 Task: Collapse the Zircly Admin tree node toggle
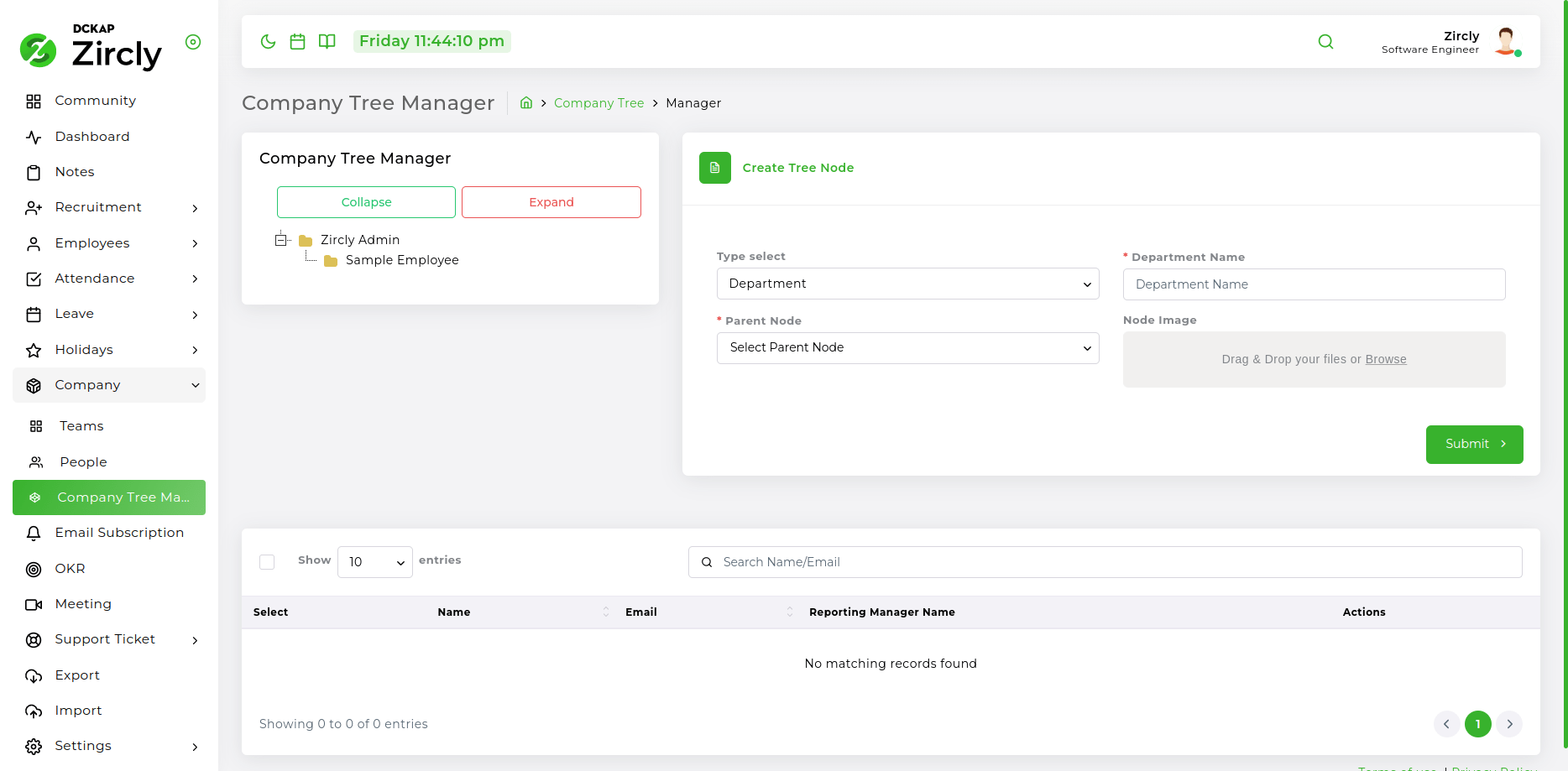point(281,240)
